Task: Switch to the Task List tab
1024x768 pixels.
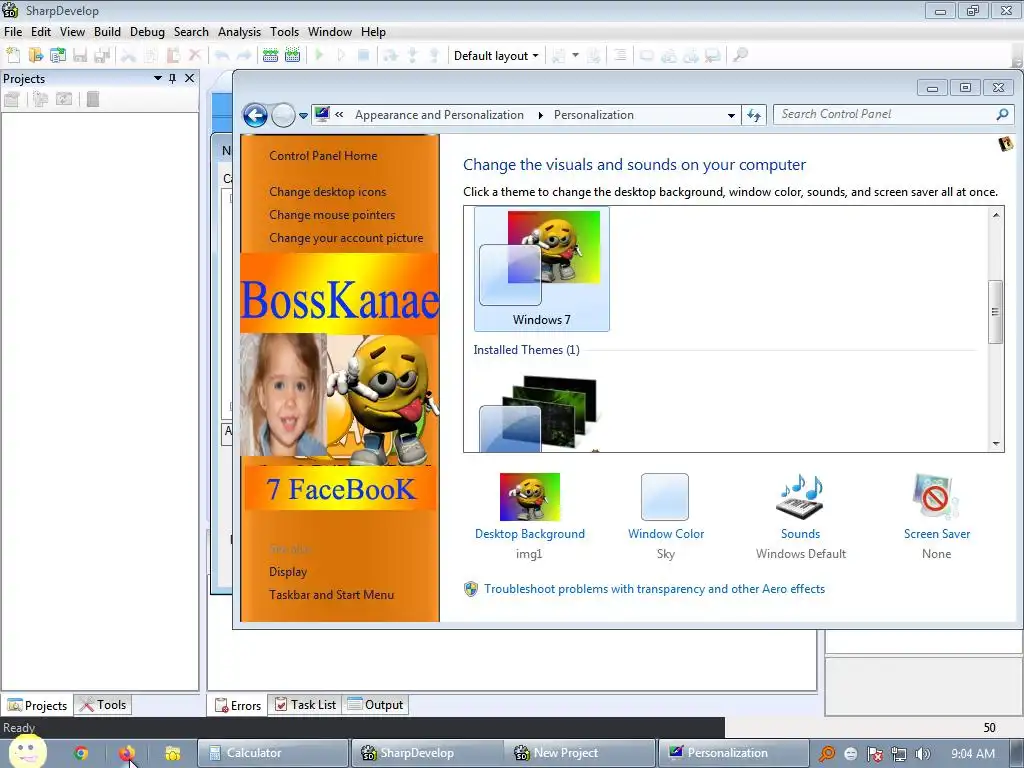Action: click(305, 705)
